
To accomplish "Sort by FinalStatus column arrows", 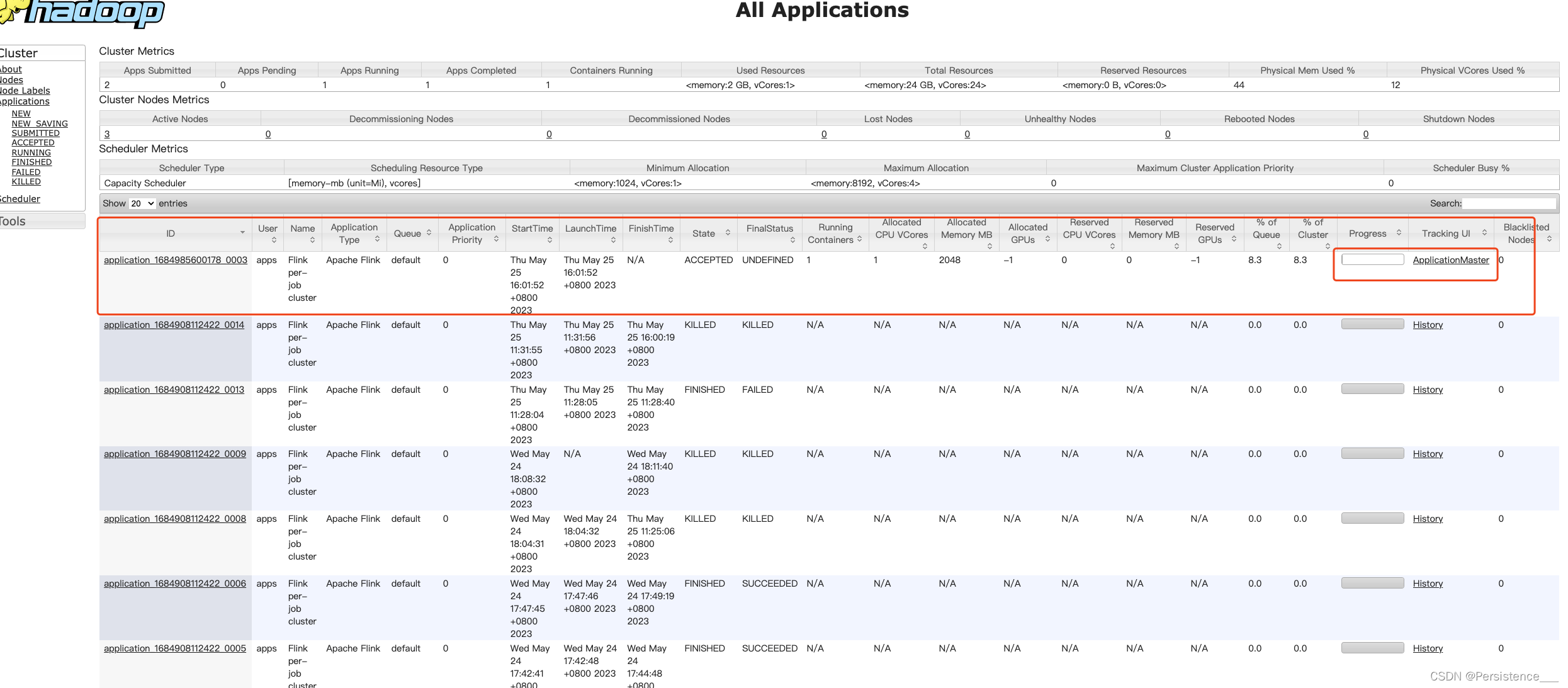I will pos(792,240).
